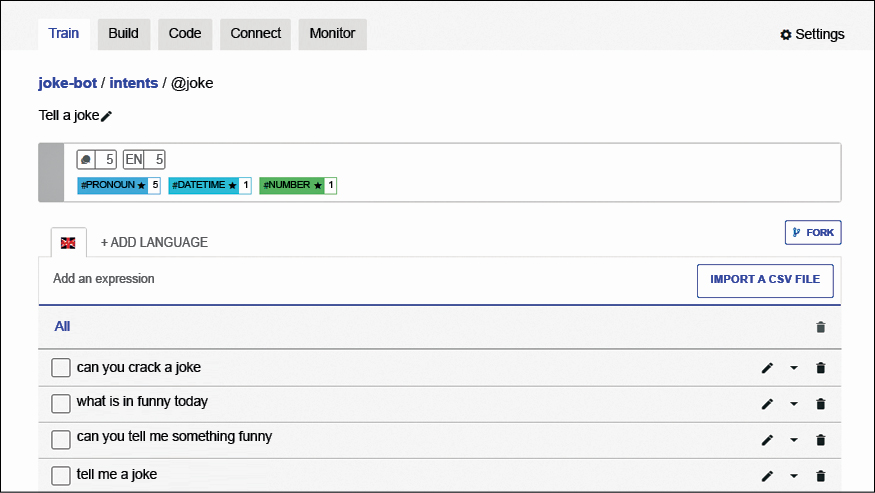This screenshot has width=875, height=493.
Task: Fork this intent with the Fork button
Action: (813, 233)
